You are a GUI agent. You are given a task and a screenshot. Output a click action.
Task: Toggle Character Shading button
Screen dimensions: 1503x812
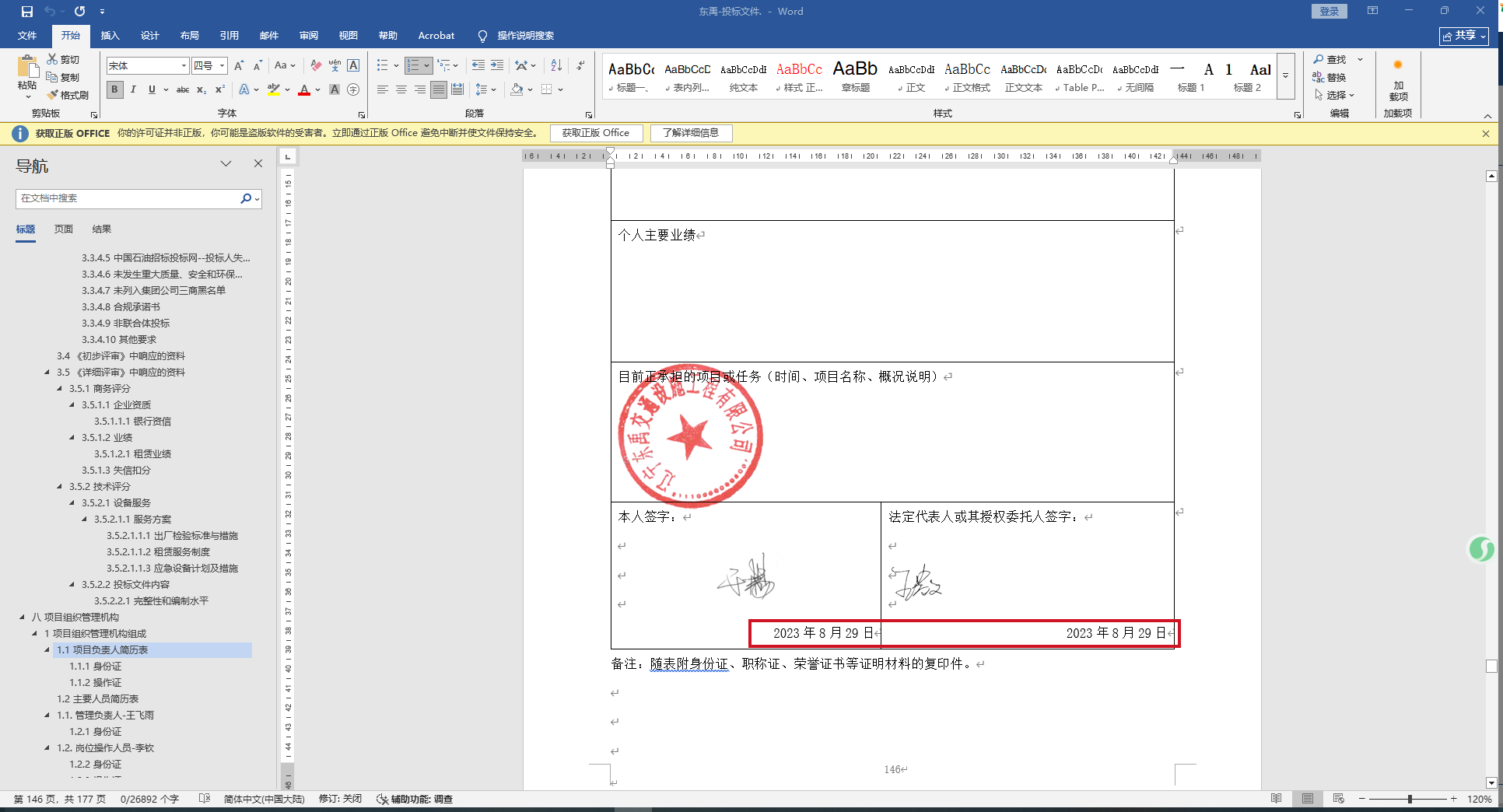[335, 89]
